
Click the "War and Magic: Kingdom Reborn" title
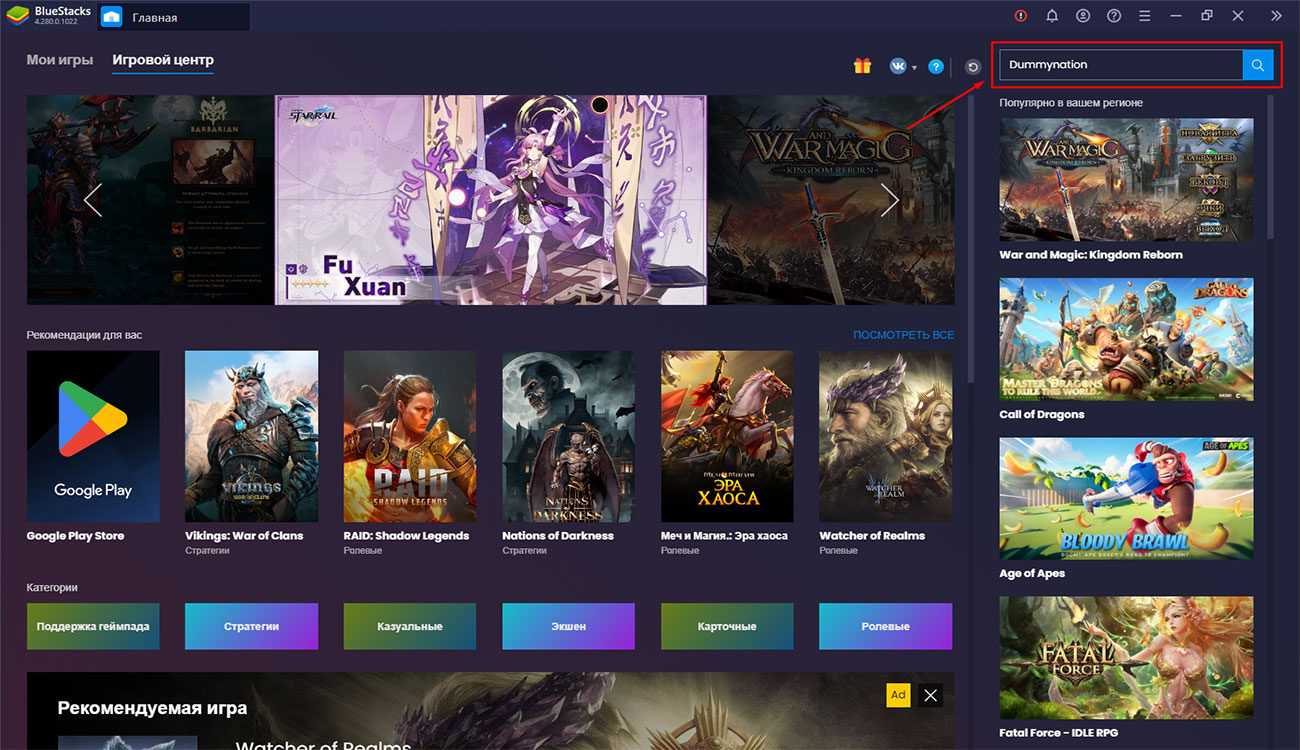pyautogui.click(x=1091, y=255)
